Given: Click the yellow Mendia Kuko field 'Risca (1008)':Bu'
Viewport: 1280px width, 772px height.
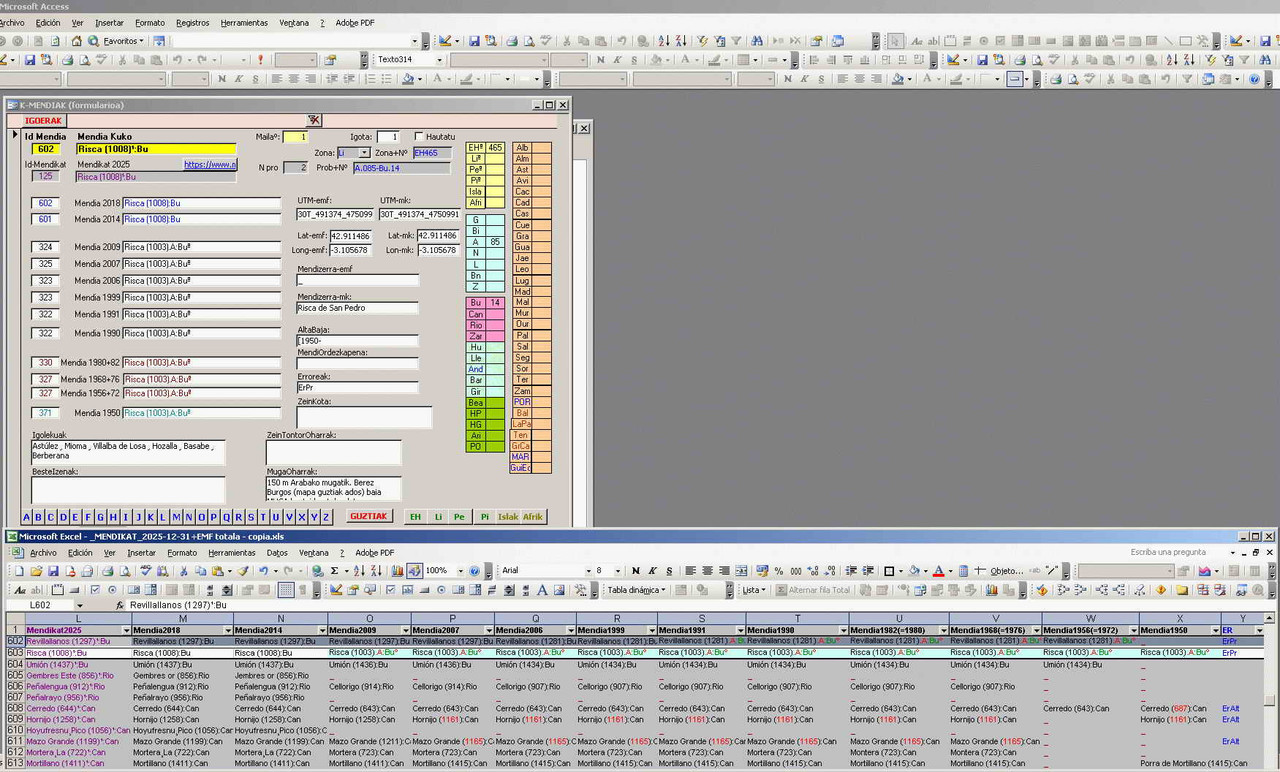Looking at the screenshot, I should 156,149.
